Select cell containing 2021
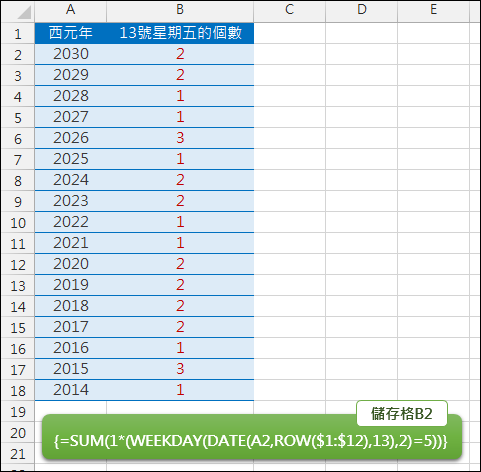The width and height of the screenshot is (481, 472). [70, 243]
